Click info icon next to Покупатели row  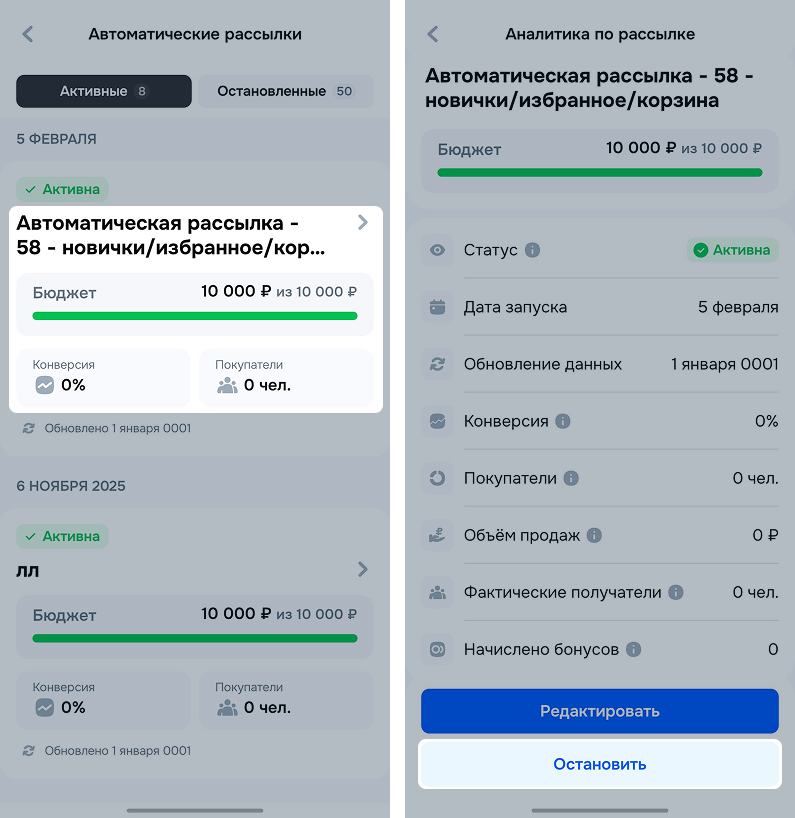coord(571,478)
